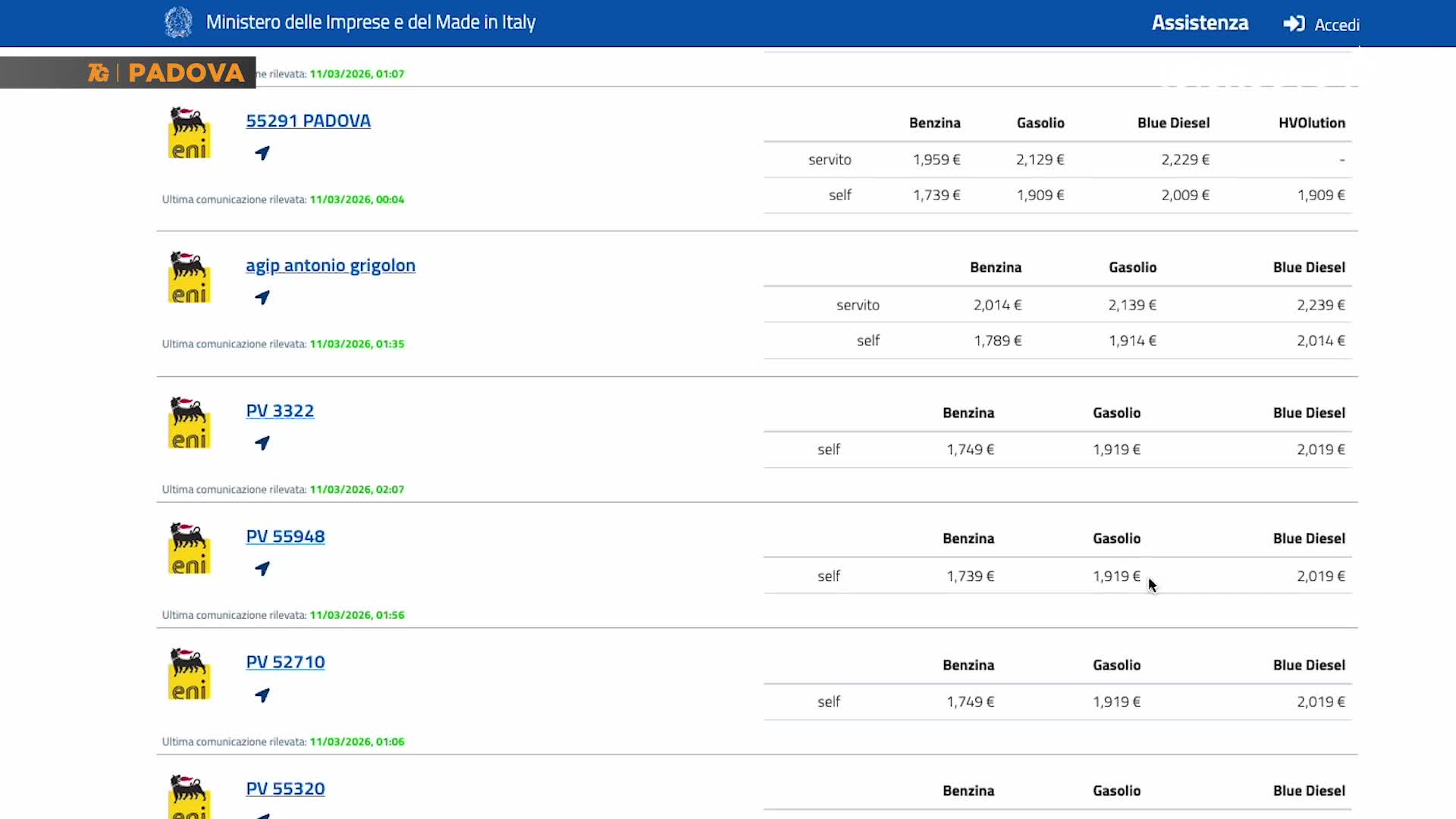
Task: Click the Eni logo beside PV 3322
Action: [189, 423]
